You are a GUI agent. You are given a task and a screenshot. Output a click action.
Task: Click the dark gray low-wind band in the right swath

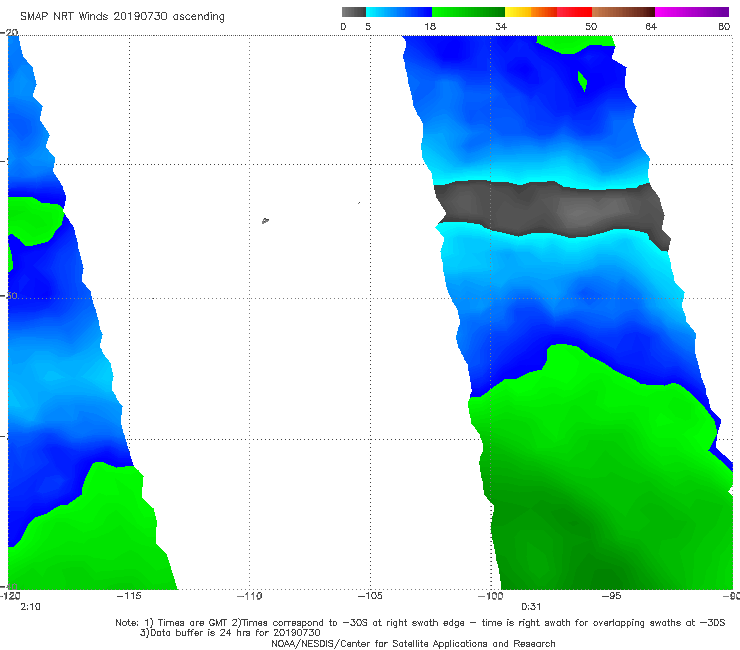click(x=552, y=208)
